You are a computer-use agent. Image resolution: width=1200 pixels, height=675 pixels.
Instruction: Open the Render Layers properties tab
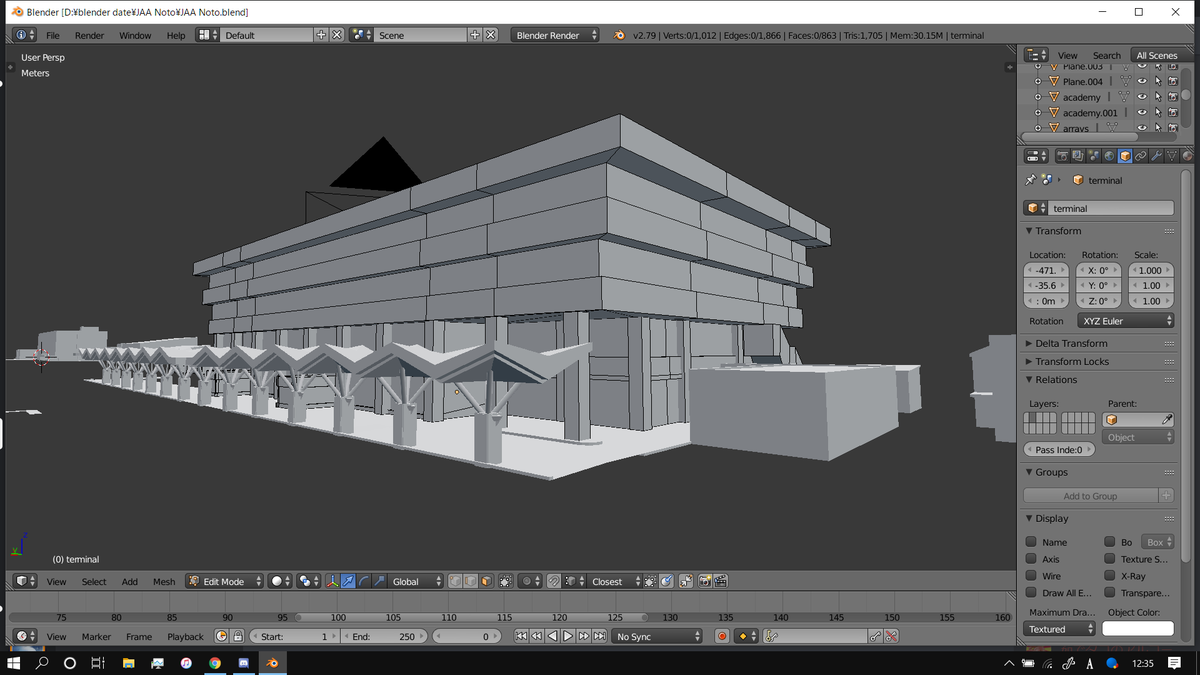[1078, 156]
